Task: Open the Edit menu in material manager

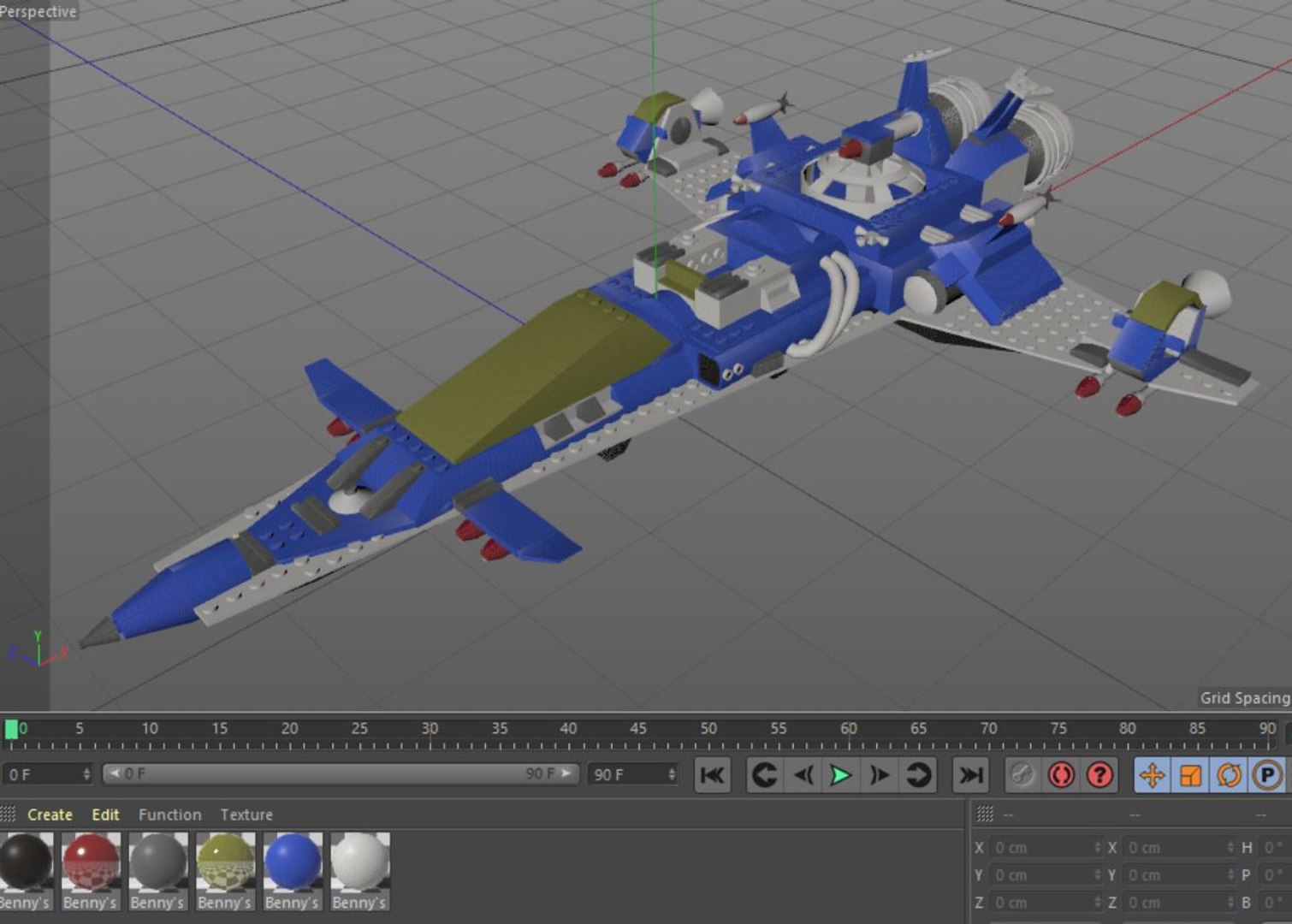Action: pos(105,814)
